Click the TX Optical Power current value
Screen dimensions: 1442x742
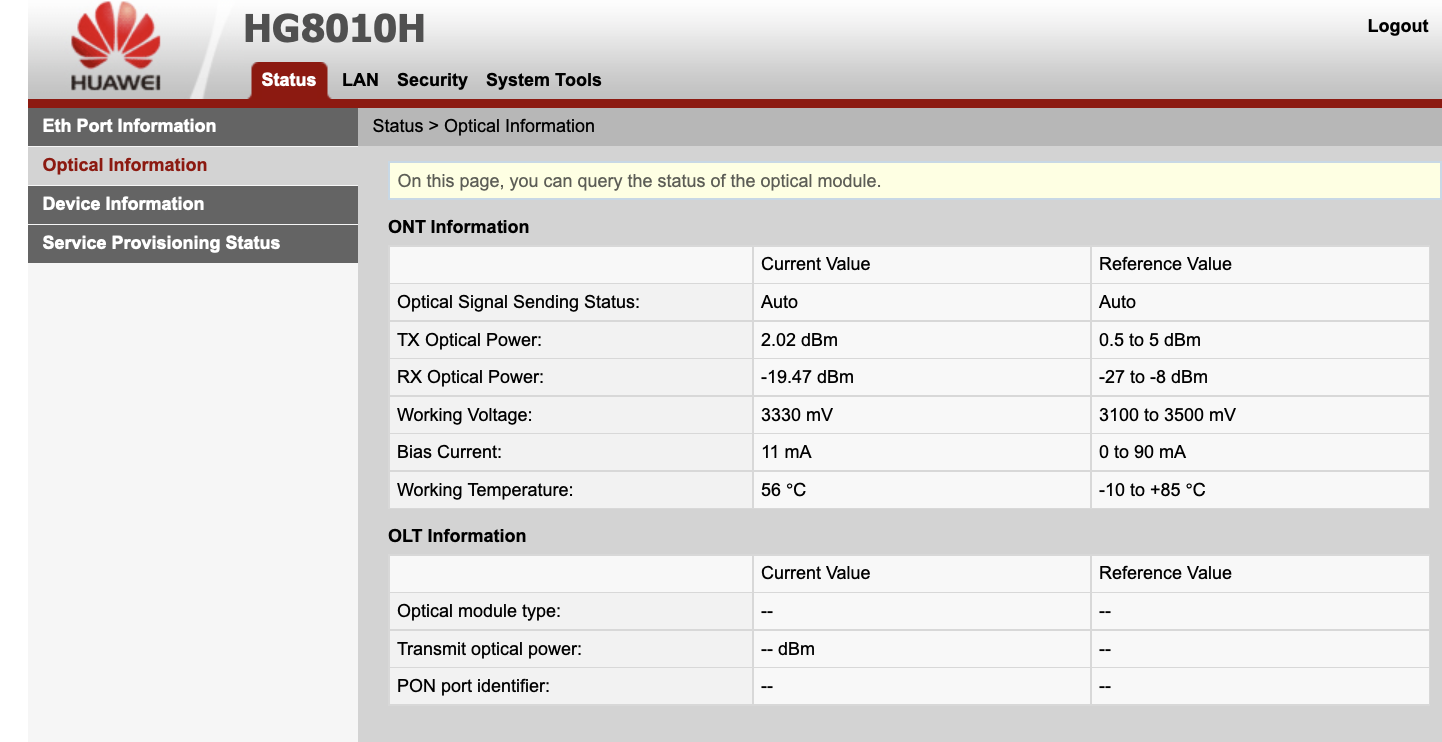coord(921,340)
